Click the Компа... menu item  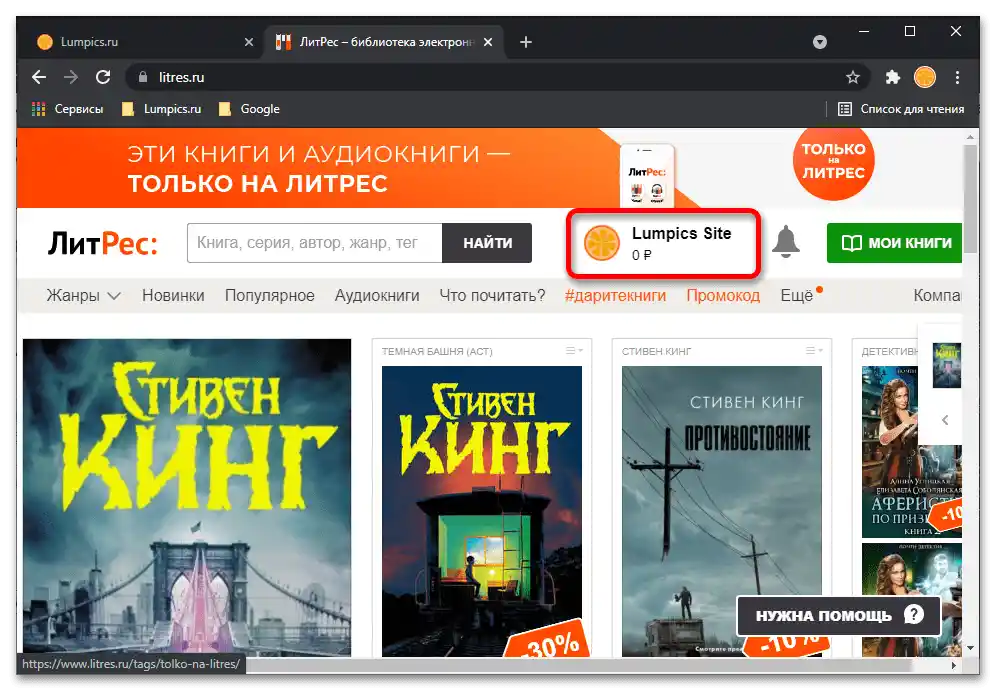(937, 296)
